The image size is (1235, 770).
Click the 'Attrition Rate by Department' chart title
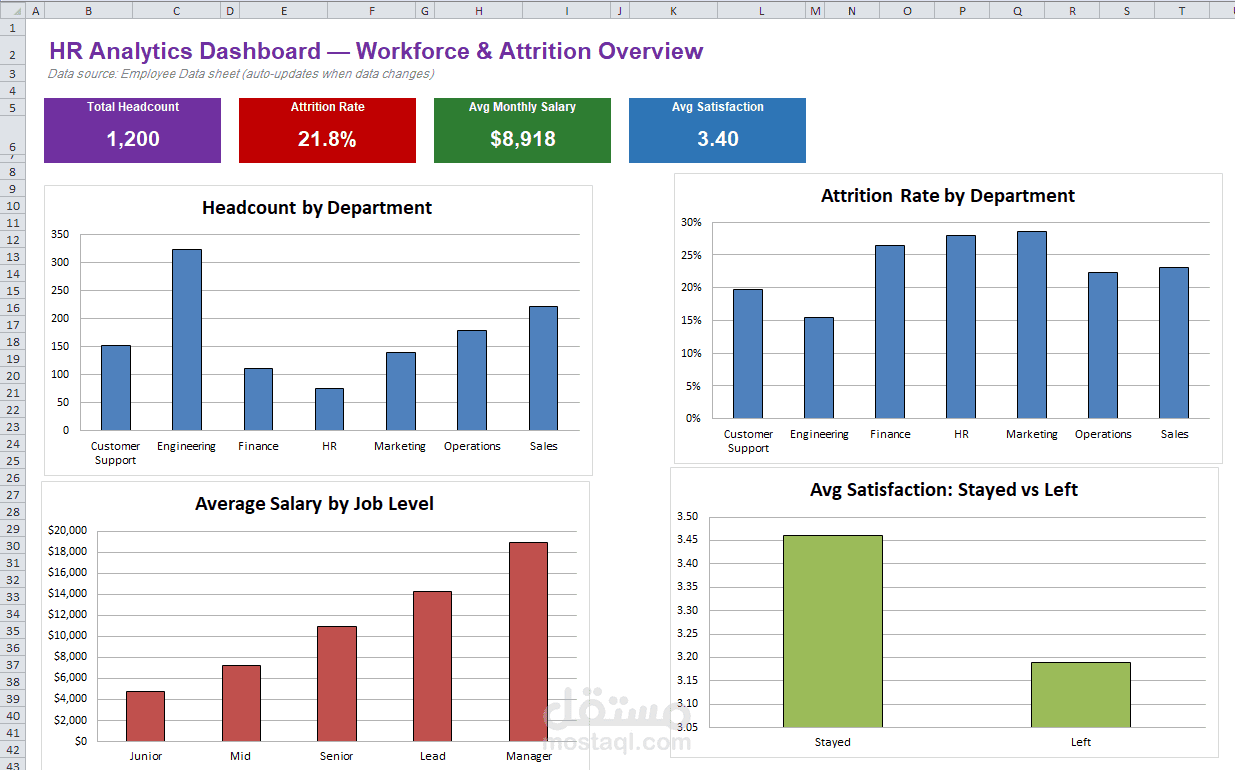948,196
